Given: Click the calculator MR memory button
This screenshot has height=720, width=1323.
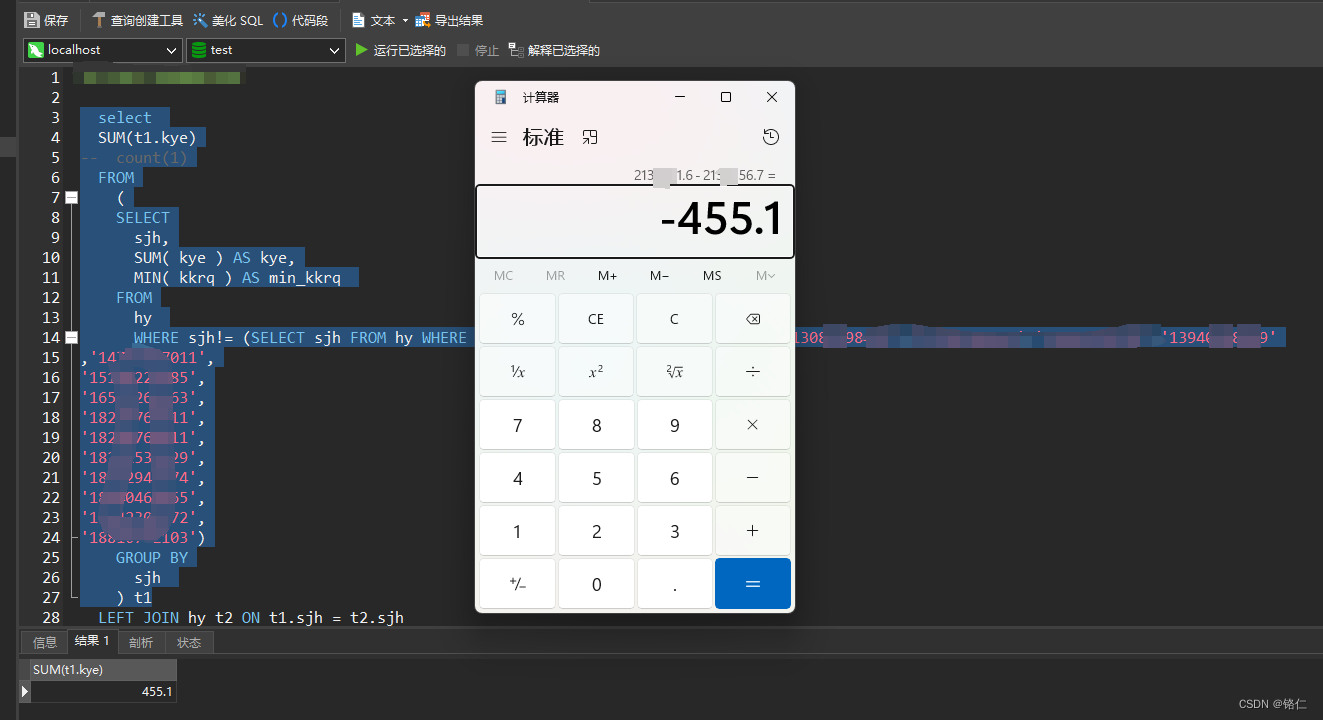Looking at the screenshot, I should (555, 276).
